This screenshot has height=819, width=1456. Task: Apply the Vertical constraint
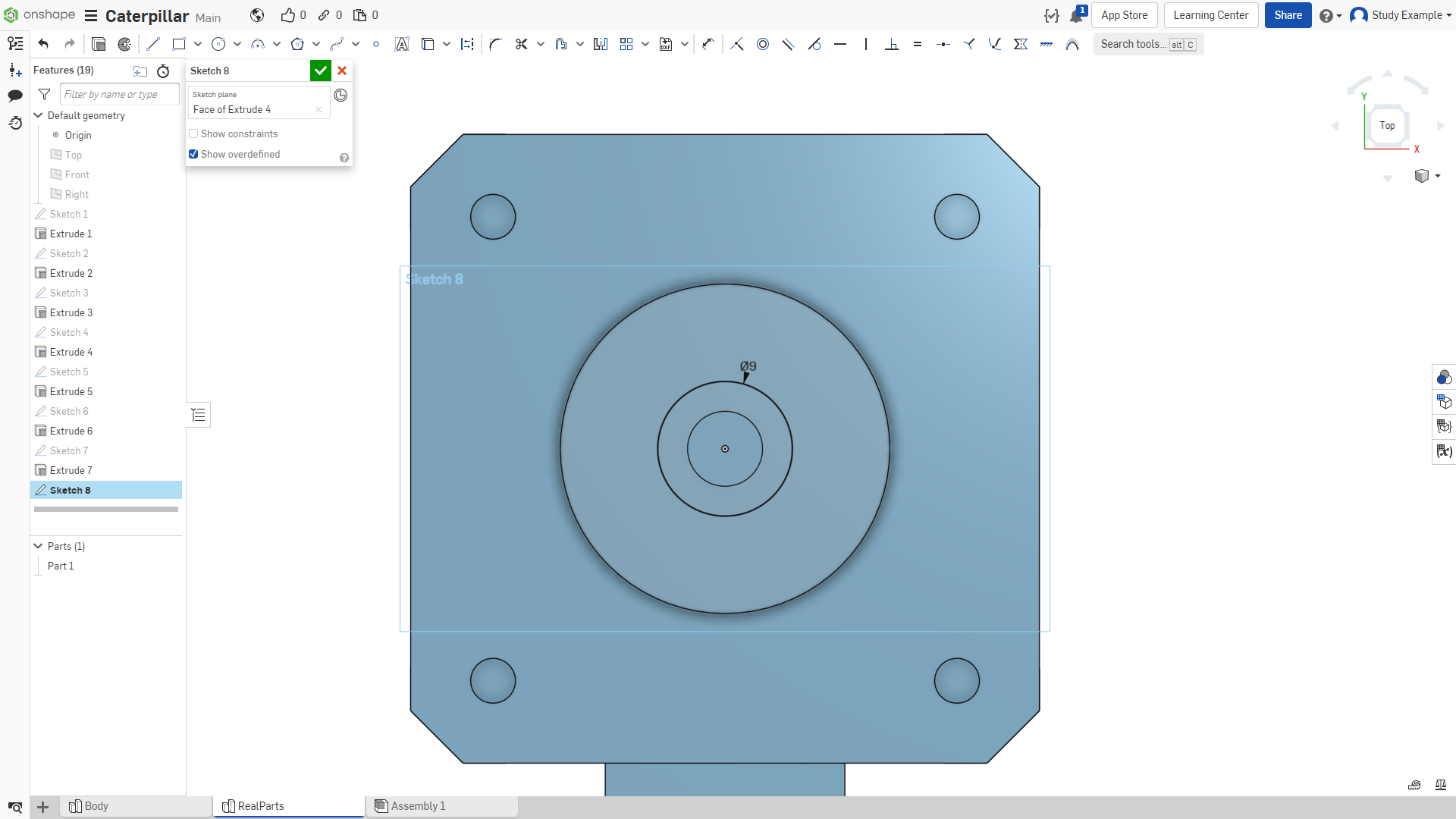tap(866, 44)
